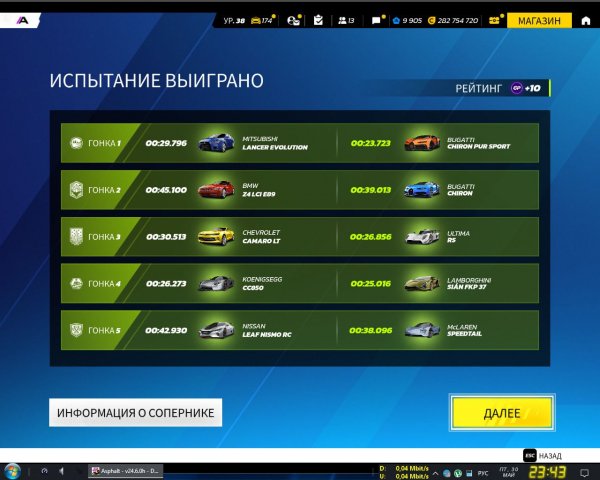Select the ГОНКА 1 result row
The width and height of the screenshot is (600, 480).
[300, 143]
